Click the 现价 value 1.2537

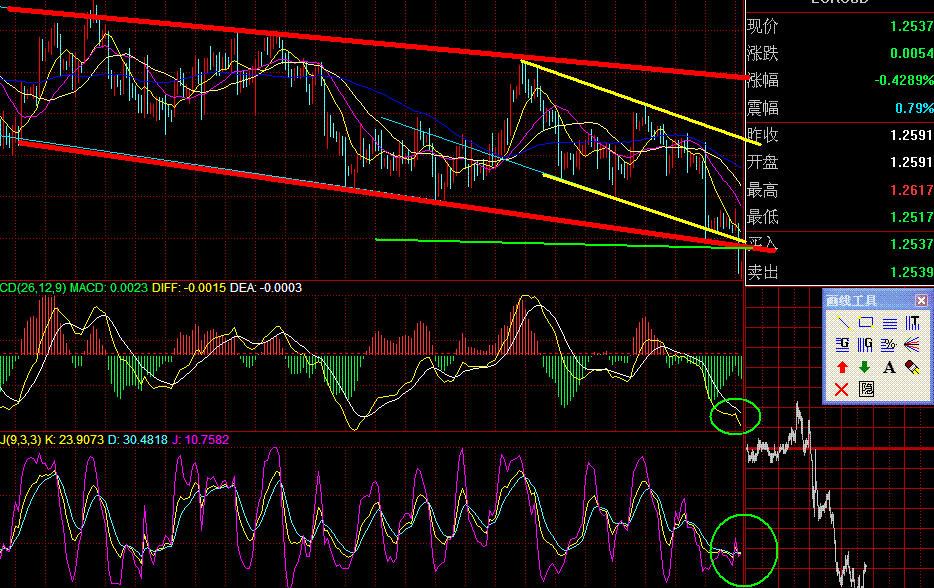point(911,26)
